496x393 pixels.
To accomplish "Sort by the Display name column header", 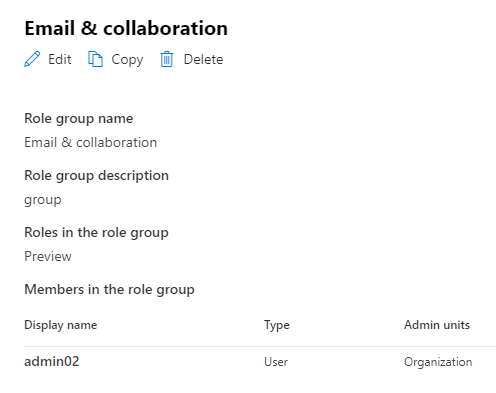I will click(x=61, y=325).
